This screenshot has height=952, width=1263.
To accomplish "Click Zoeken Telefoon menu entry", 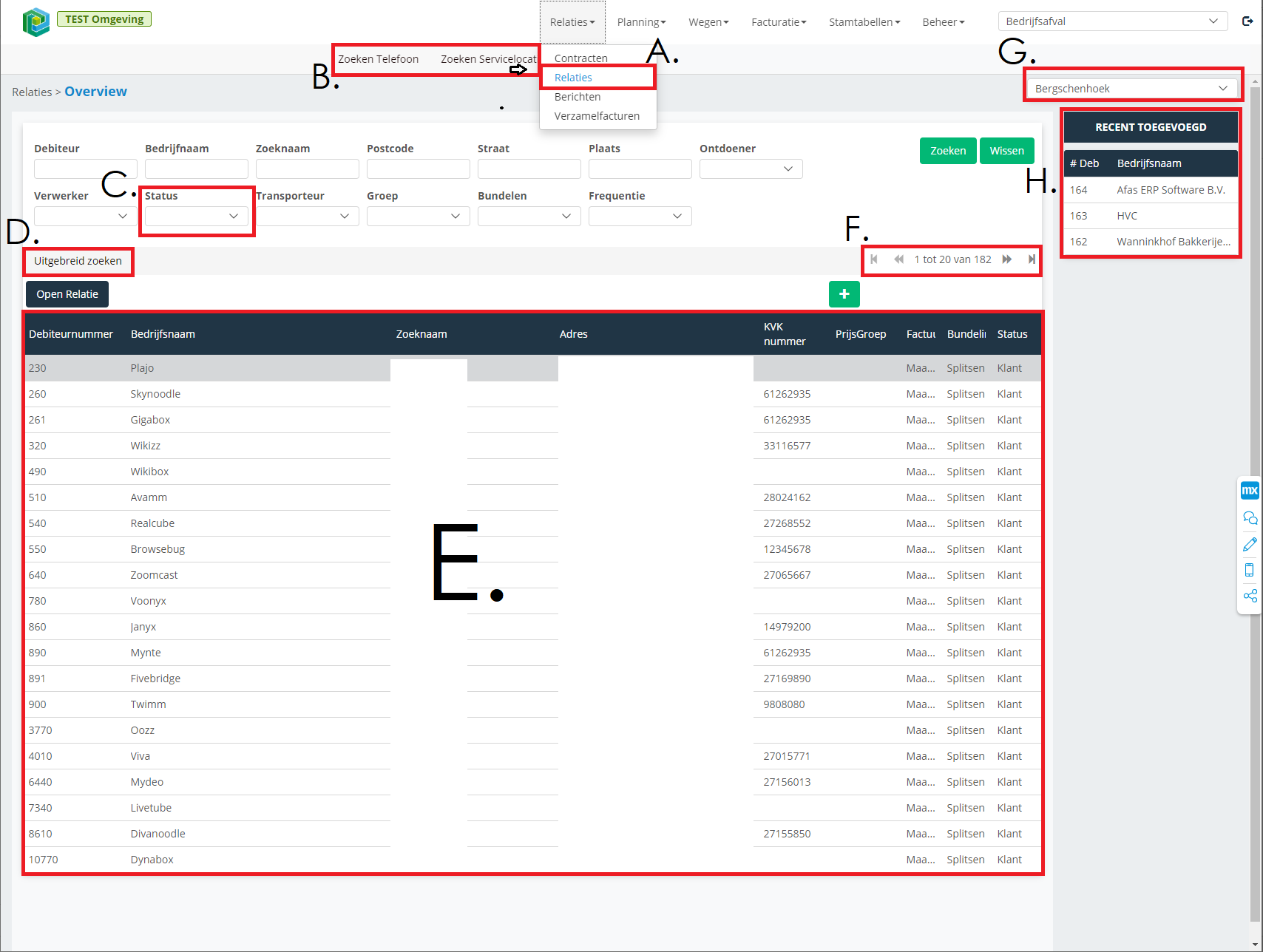I will [x=379, y=59].
